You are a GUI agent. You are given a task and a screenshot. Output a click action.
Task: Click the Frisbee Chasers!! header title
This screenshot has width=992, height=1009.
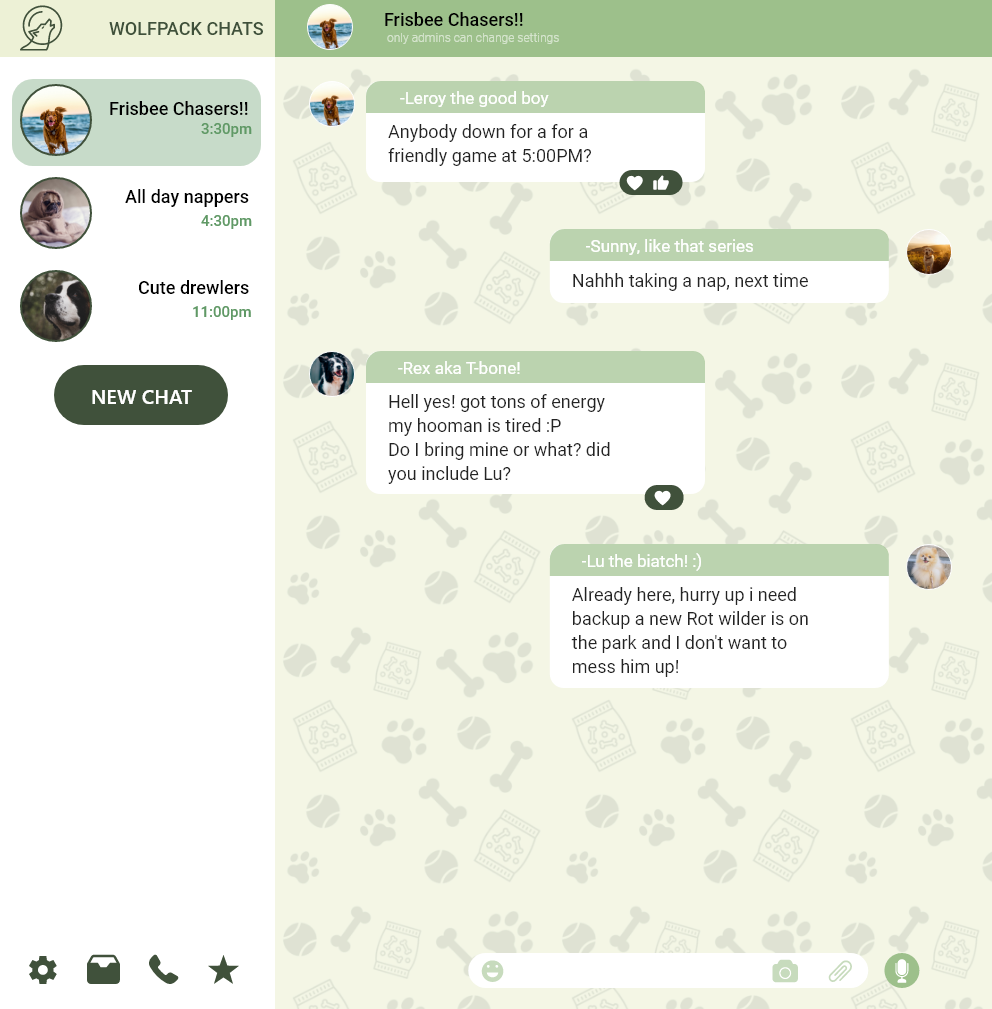[454, 20]
